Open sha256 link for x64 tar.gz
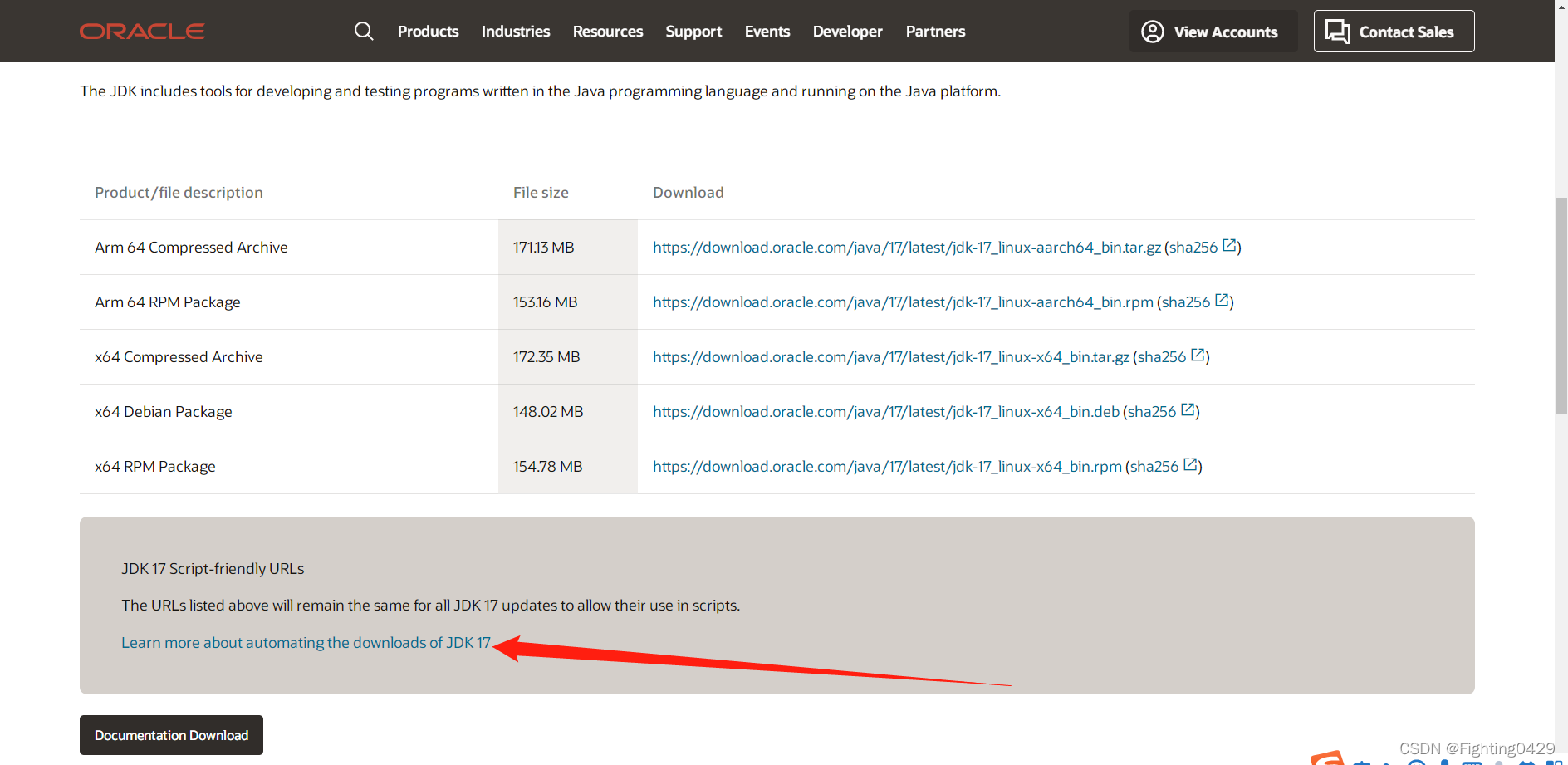1568x765 pixels. click(1162, 357)
